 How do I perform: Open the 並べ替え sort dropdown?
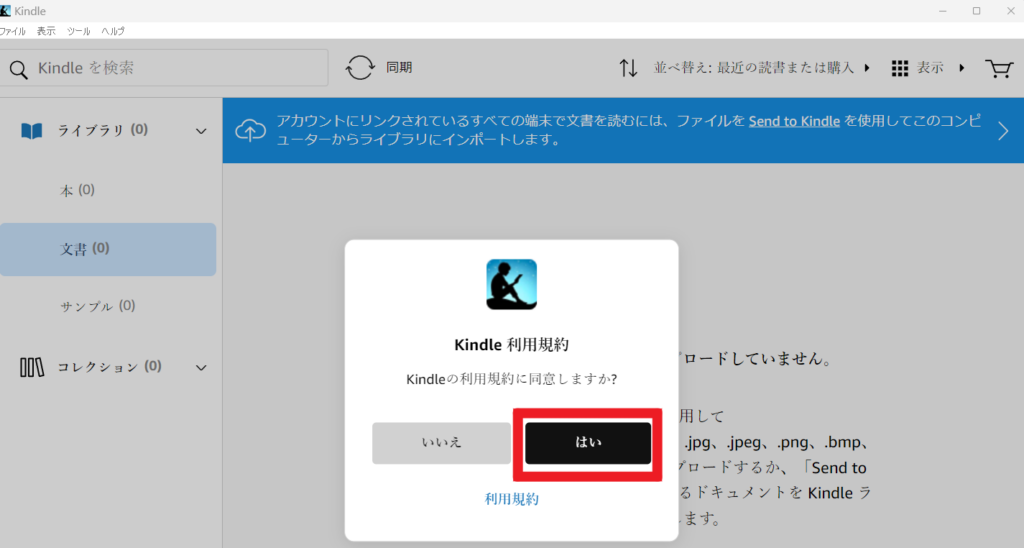(x=762, y=68)
